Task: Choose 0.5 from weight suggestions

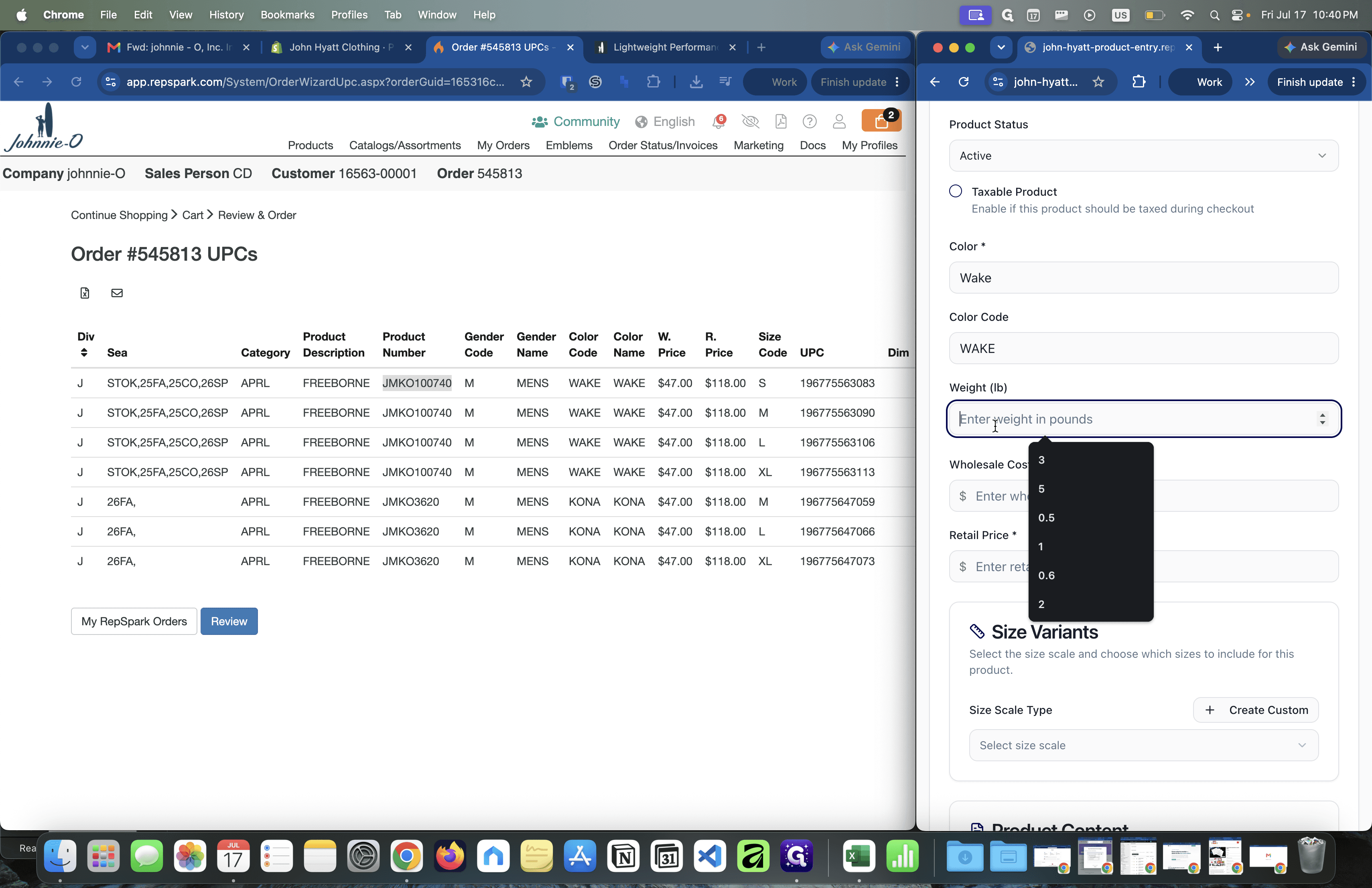Action: pyautogui.click(x=1090, y=517)
